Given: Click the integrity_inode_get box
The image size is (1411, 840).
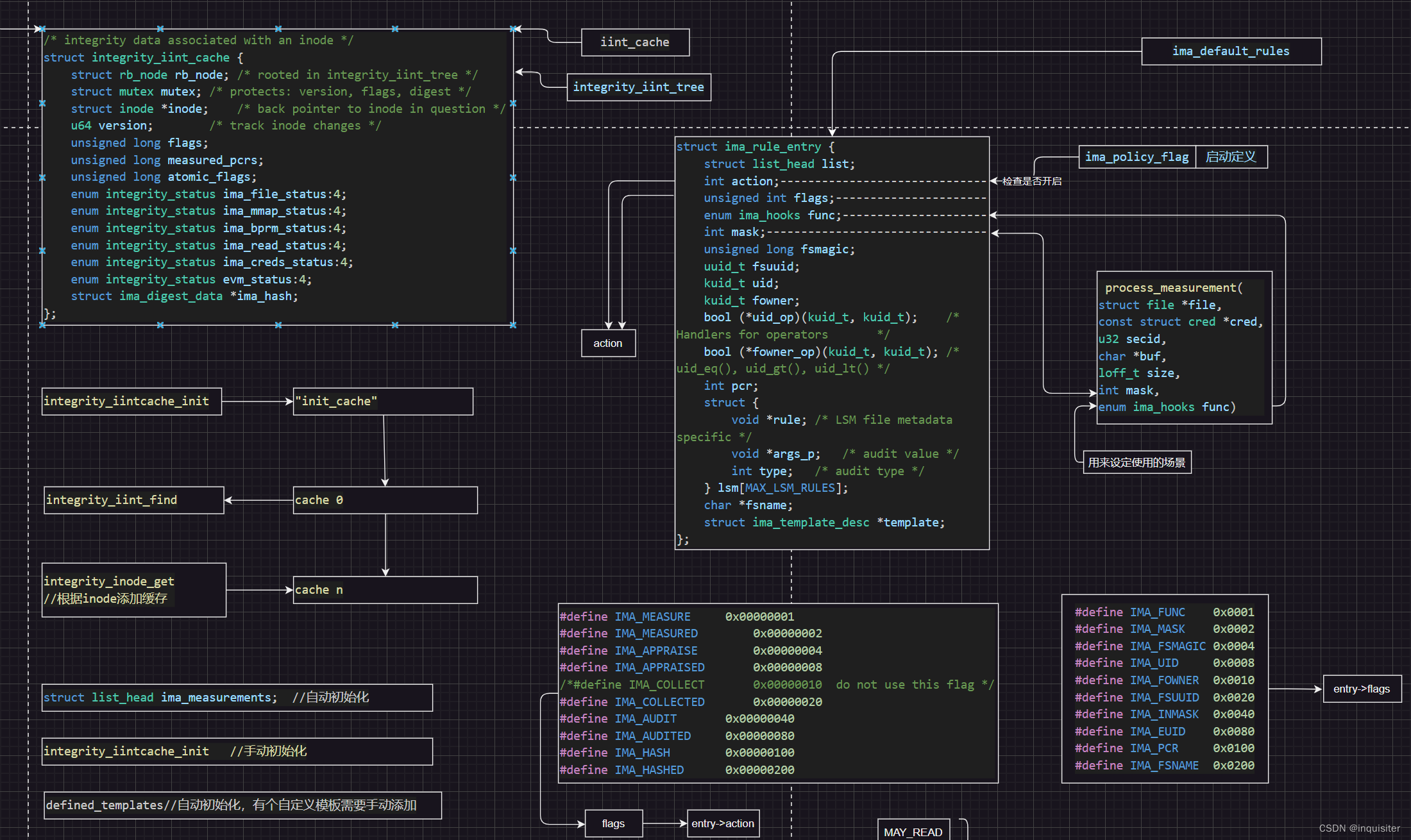Looking at the screenshot, I should pos(133,590).
